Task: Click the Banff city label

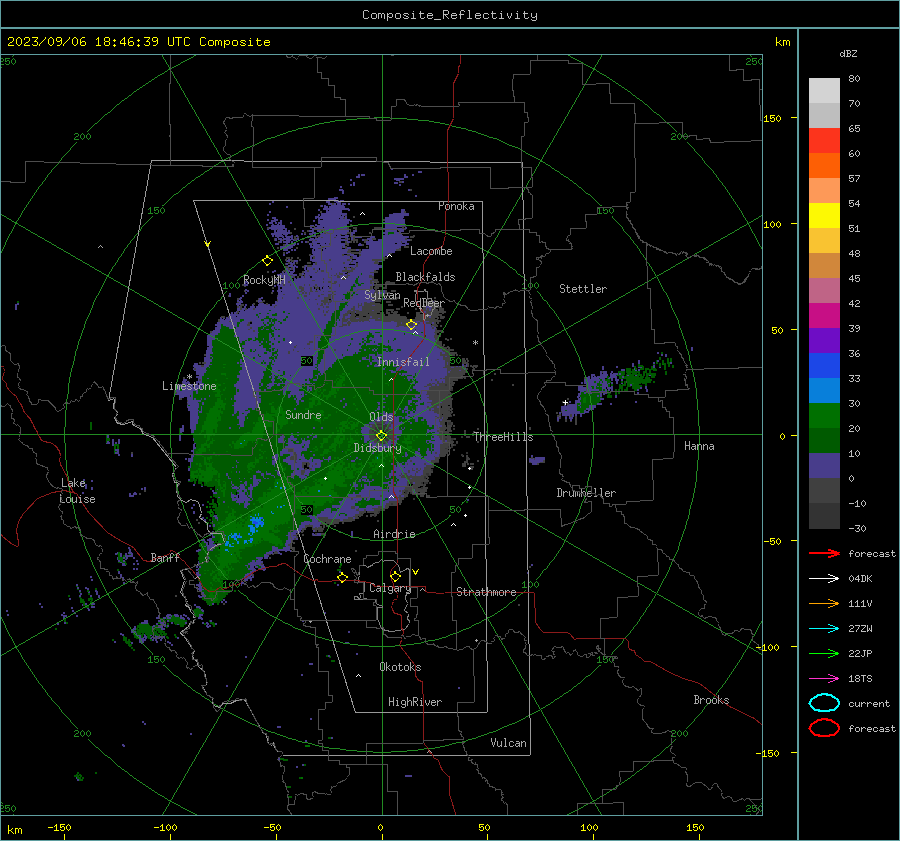Action: point(165,557)
